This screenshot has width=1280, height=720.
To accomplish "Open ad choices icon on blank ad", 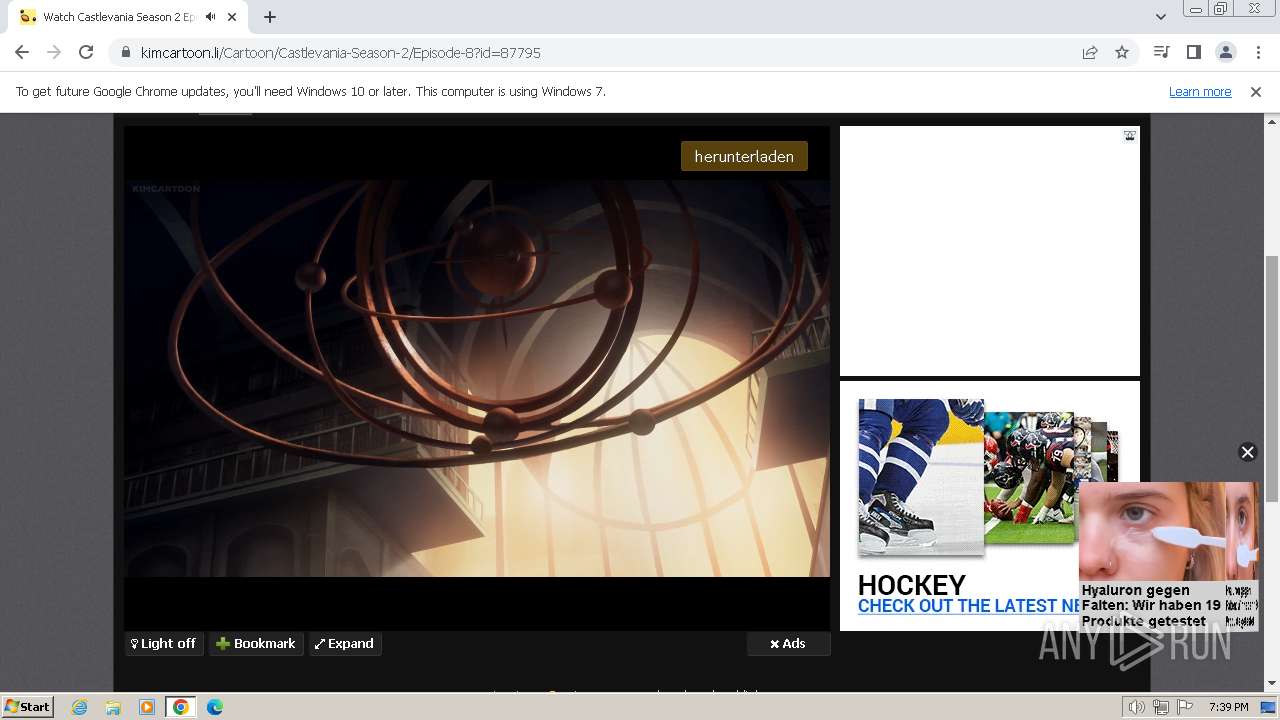I will [x=1129, y=136].
